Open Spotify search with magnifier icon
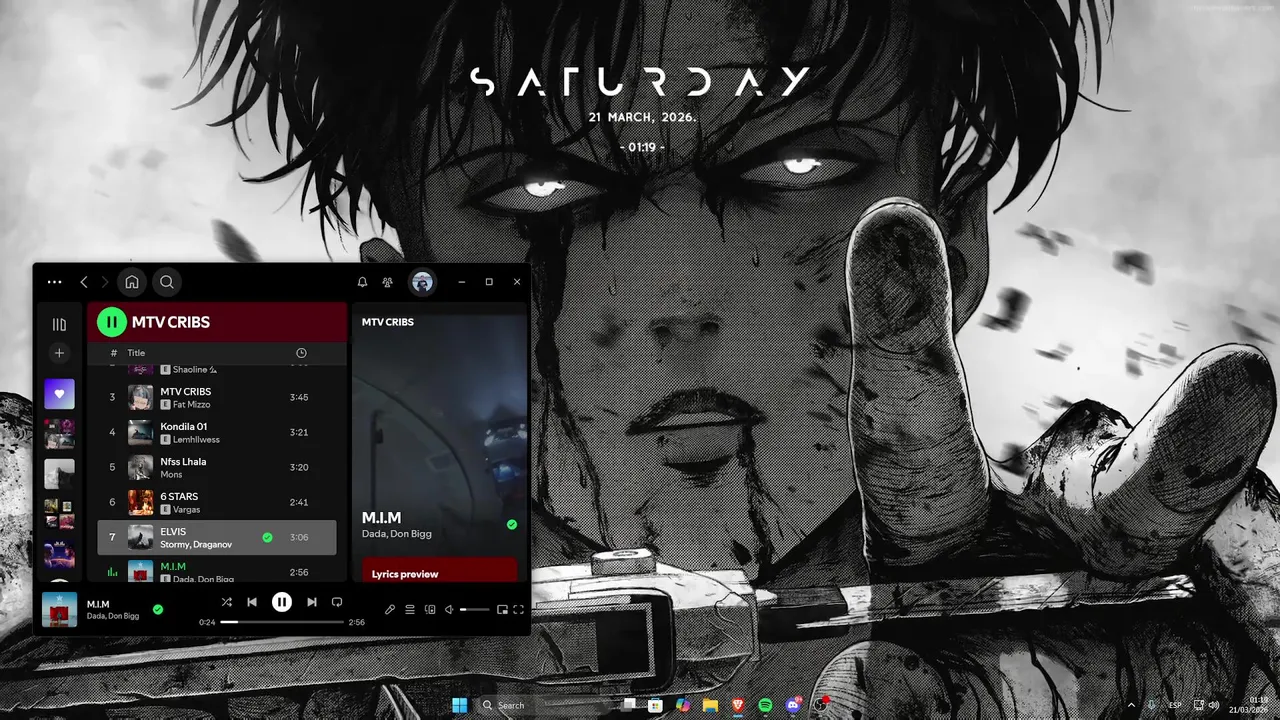This screenshot has height=720, width=1280. pos(167,282)
